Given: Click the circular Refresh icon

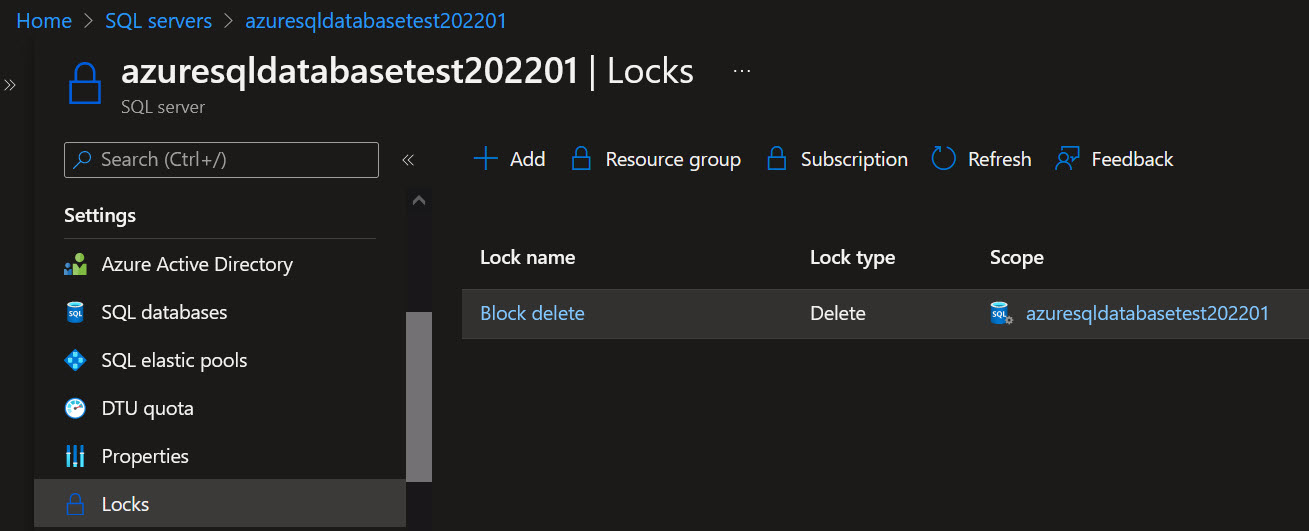Looking at the screenshot, I should coord(943,159).
